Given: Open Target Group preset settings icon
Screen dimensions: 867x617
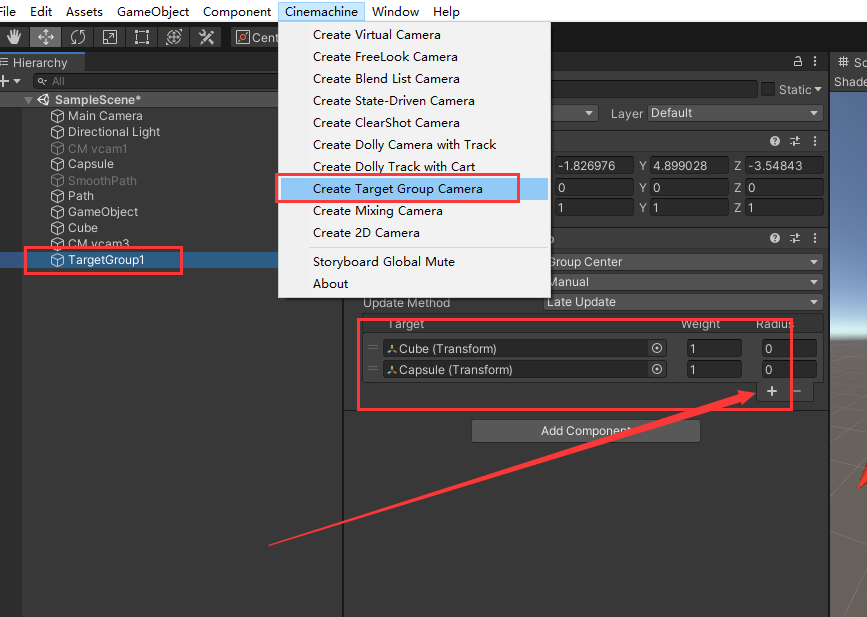Looking at the screenshot, I should [x=795, y=238].
